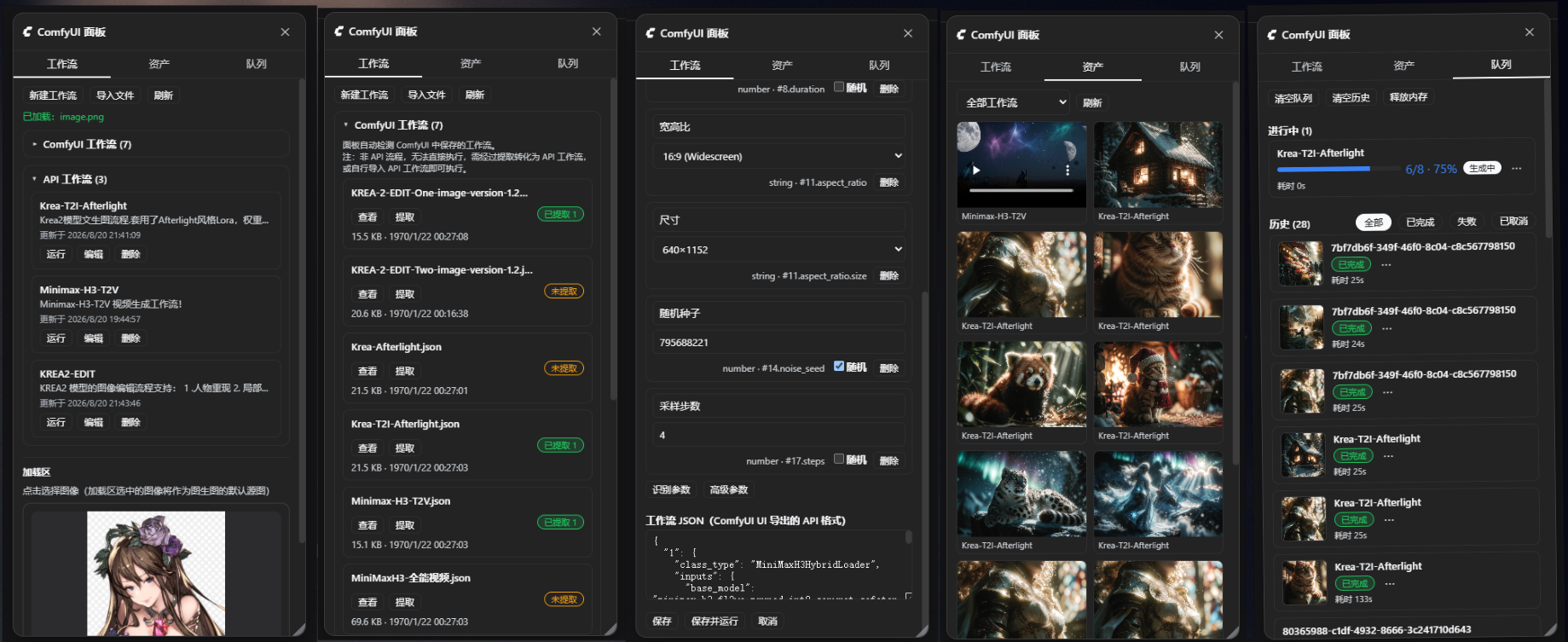Switch to 资产 tab in the image.png workflow panel
The width and height of the screenshot is (1568, 642).
point(159,64)
